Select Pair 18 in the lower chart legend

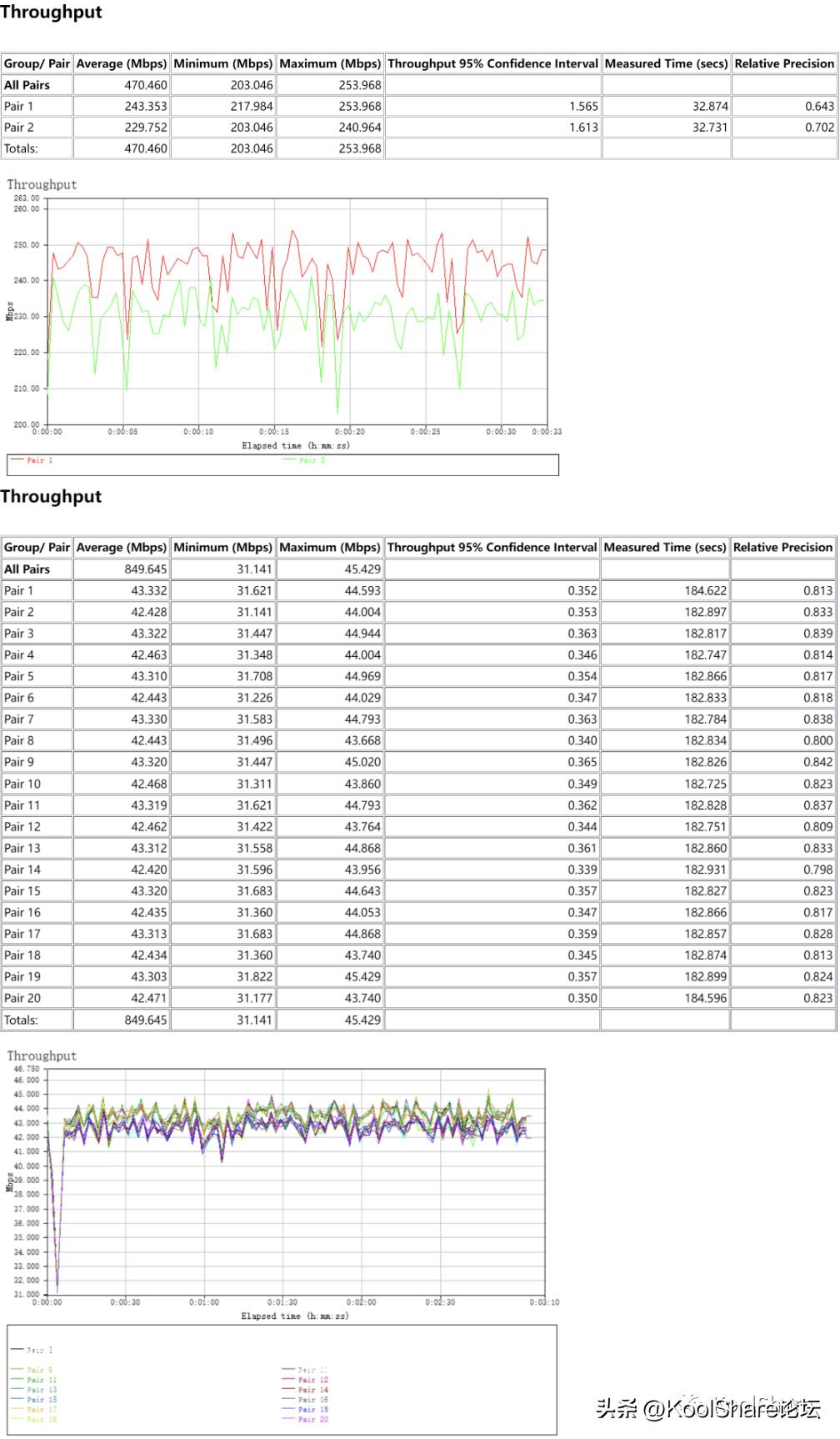(305, 1410)
